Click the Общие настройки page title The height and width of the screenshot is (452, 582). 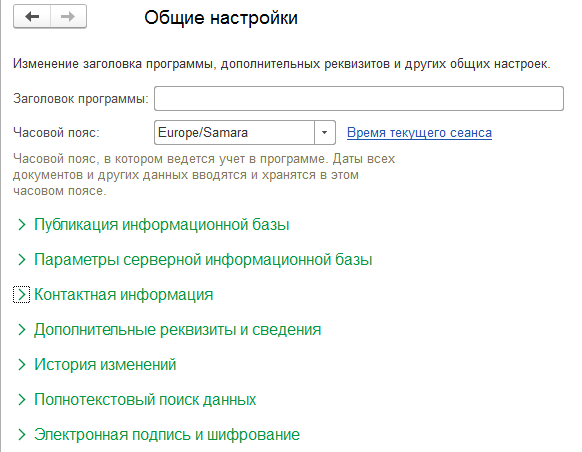tap(221, 17)
